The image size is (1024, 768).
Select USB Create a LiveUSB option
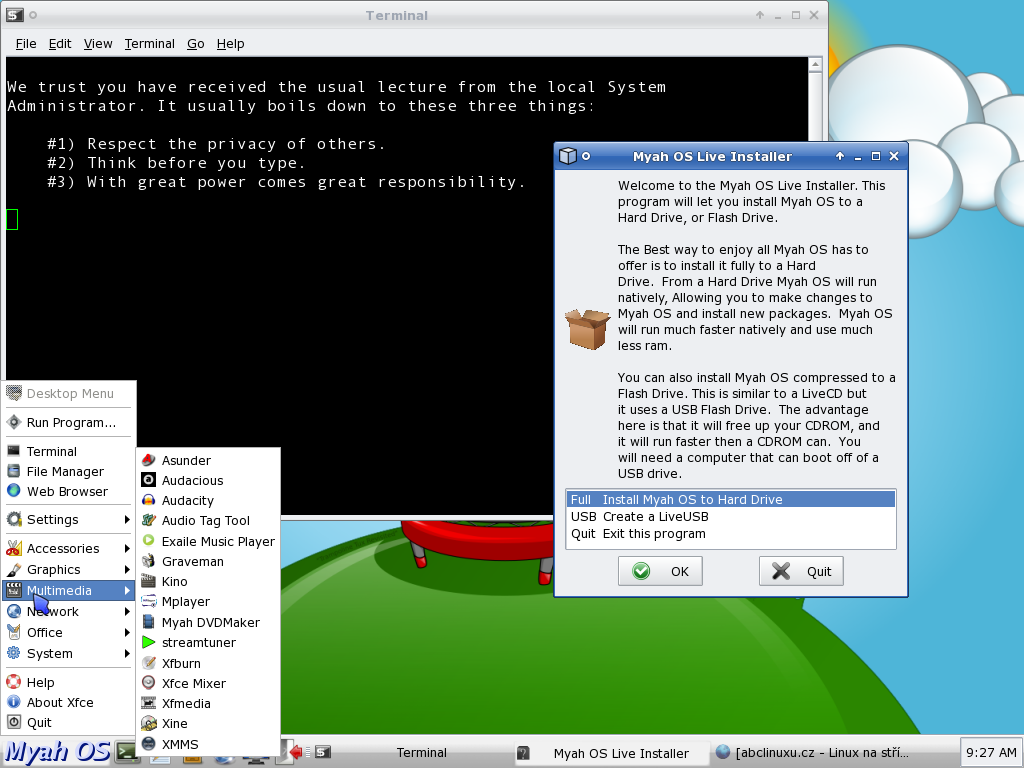pyautogui.click(x=731, y=517)
